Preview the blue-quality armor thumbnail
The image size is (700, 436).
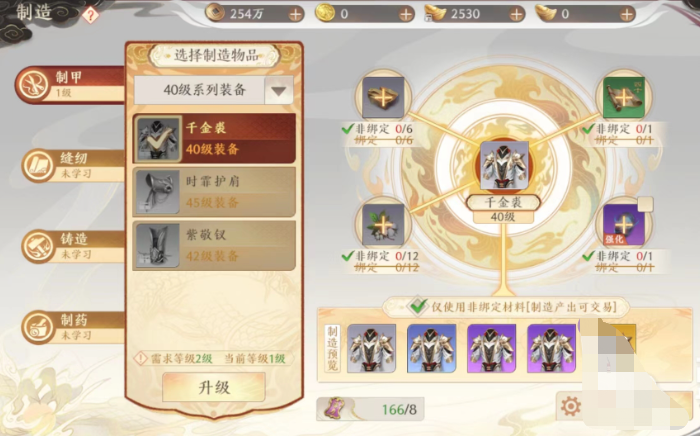(x=431, y=349)
